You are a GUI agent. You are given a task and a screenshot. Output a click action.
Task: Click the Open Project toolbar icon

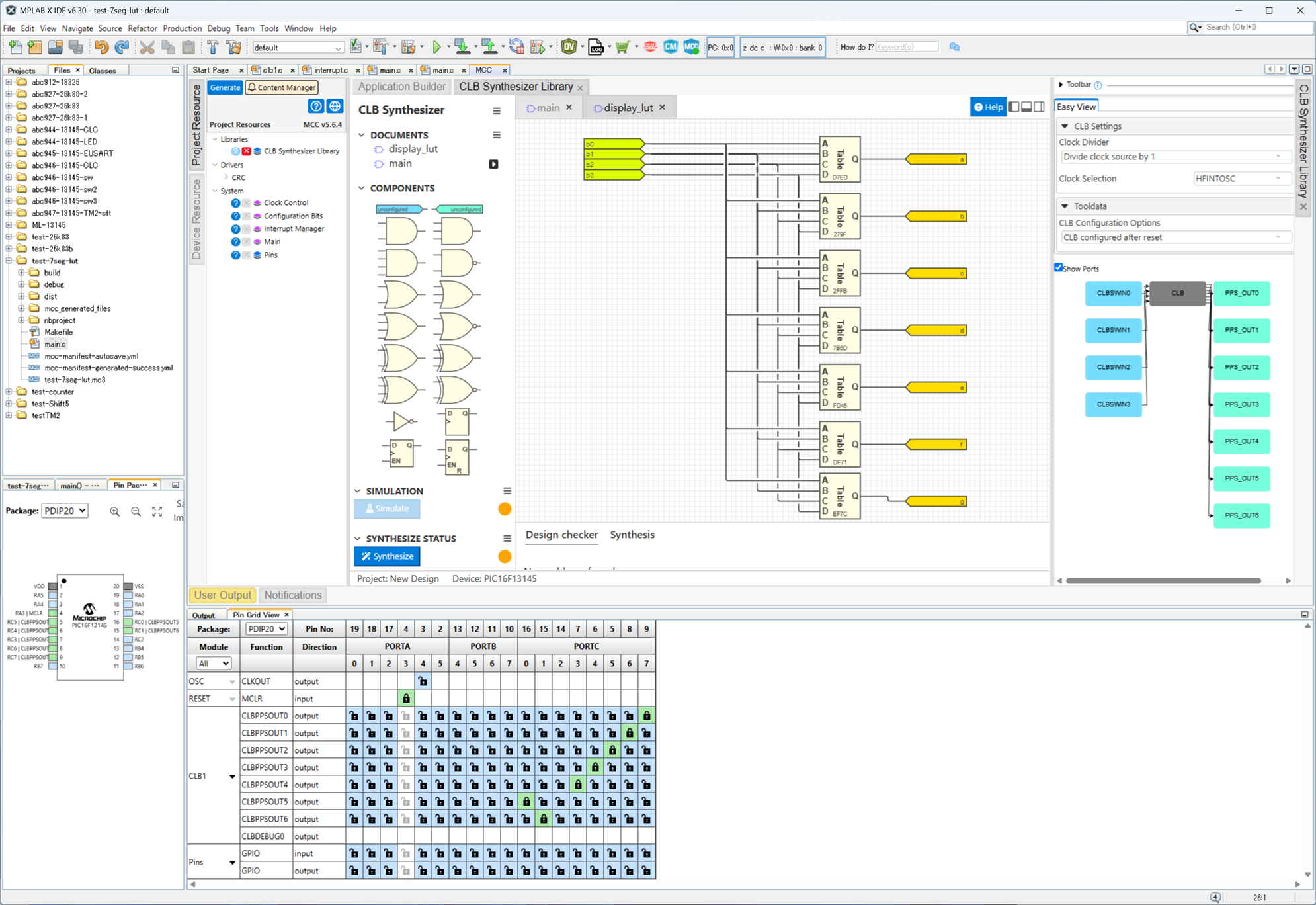[x=55, y=47]
